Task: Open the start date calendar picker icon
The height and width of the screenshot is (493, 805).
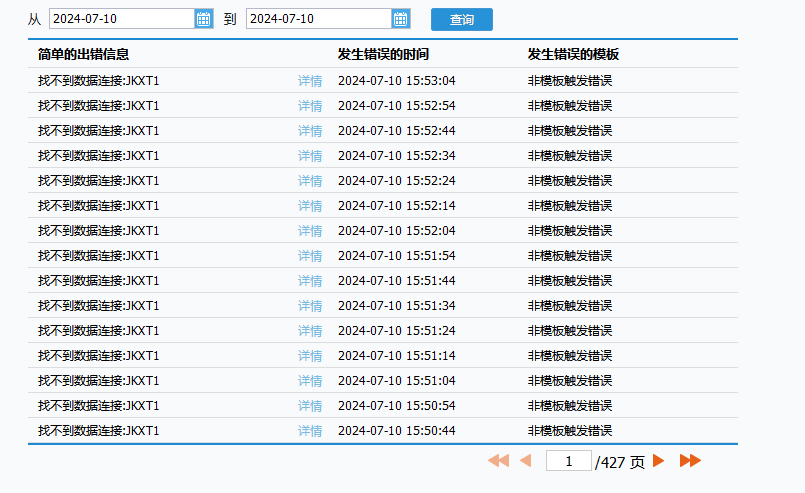Action: point(203,19)
